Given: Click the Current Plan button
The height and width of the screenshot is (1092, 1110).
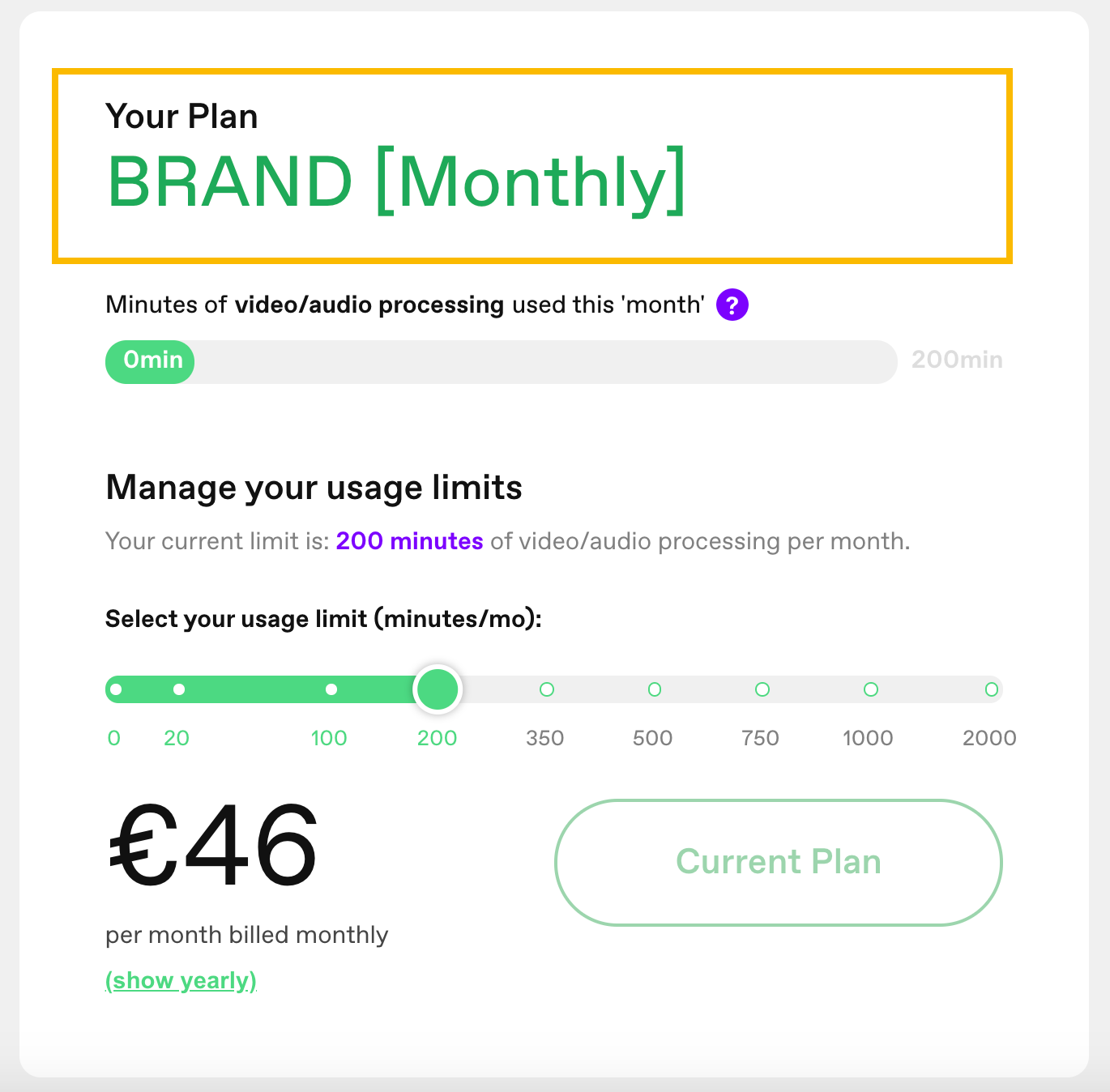Looking at the screenshot, I should click(779, 863).
